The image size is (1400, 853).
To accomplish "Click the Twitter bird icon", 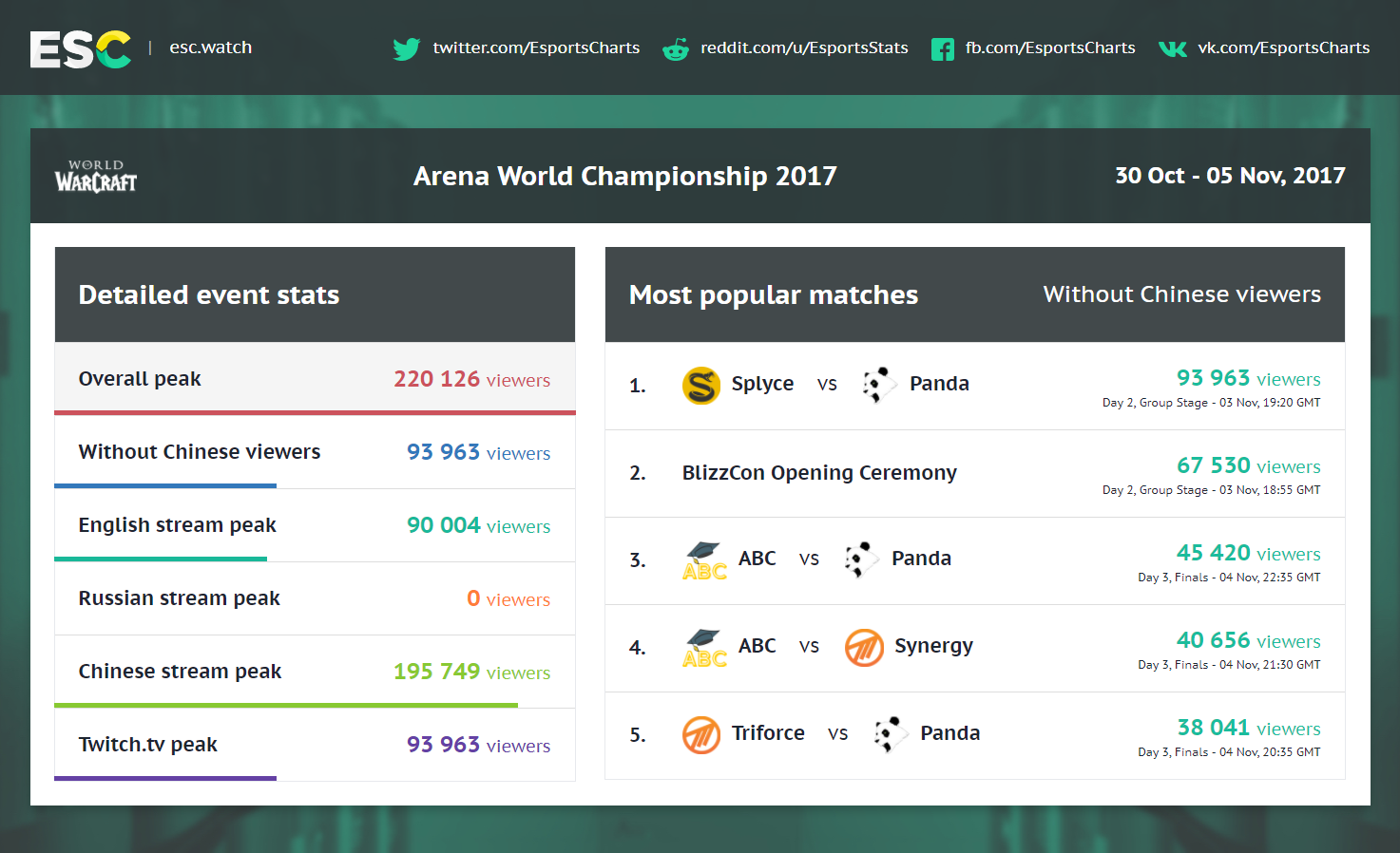I will click(407, 48).
